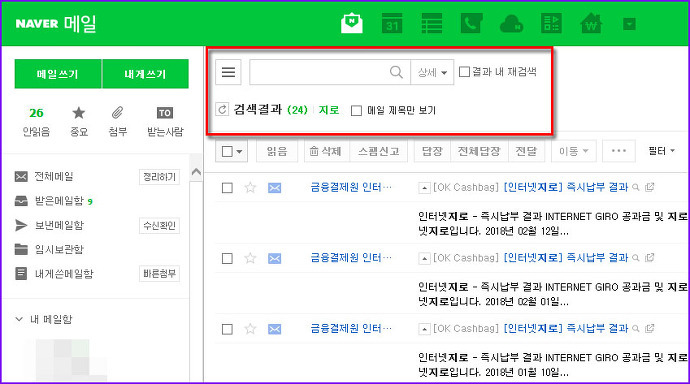
Task: Show unread mails via 26 안읽음
Action: point(36,121)
